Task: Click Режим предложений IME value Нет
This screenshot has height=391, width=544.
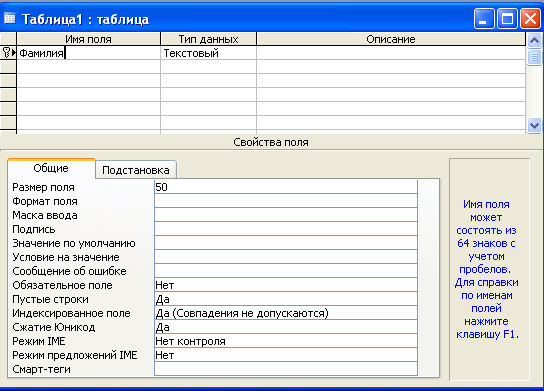Action: point(286,355)
